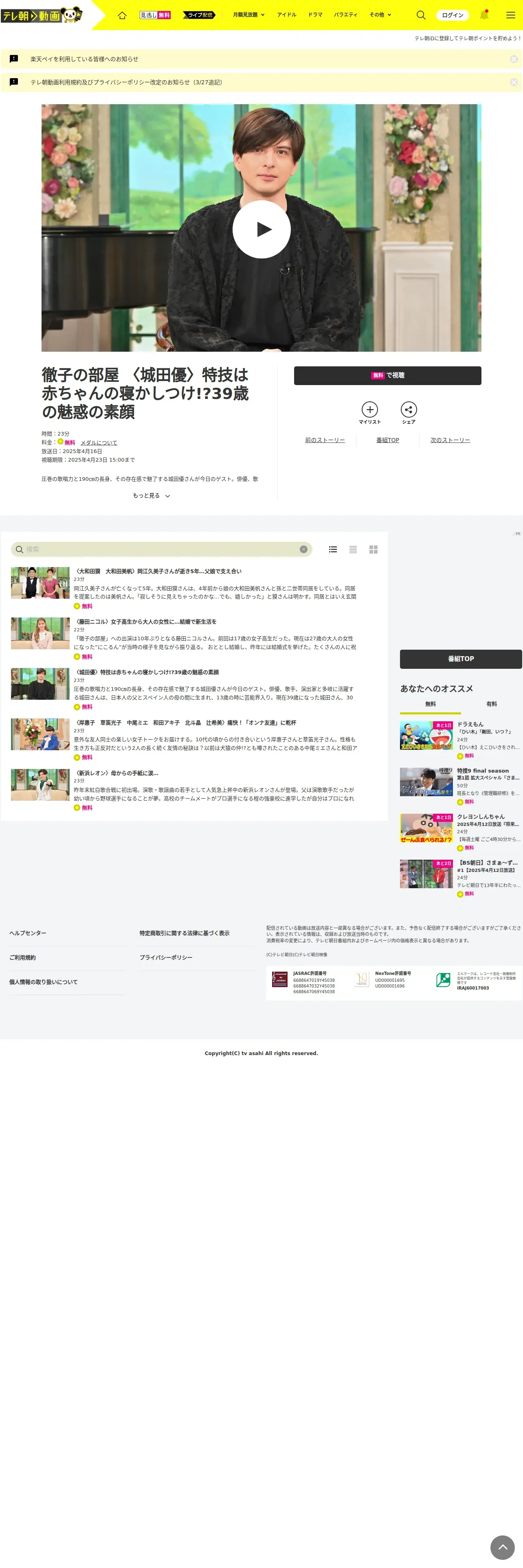This screenshot has width=523, height=1568.
Task: Switch to grid view icon
Action: (373, 549)
